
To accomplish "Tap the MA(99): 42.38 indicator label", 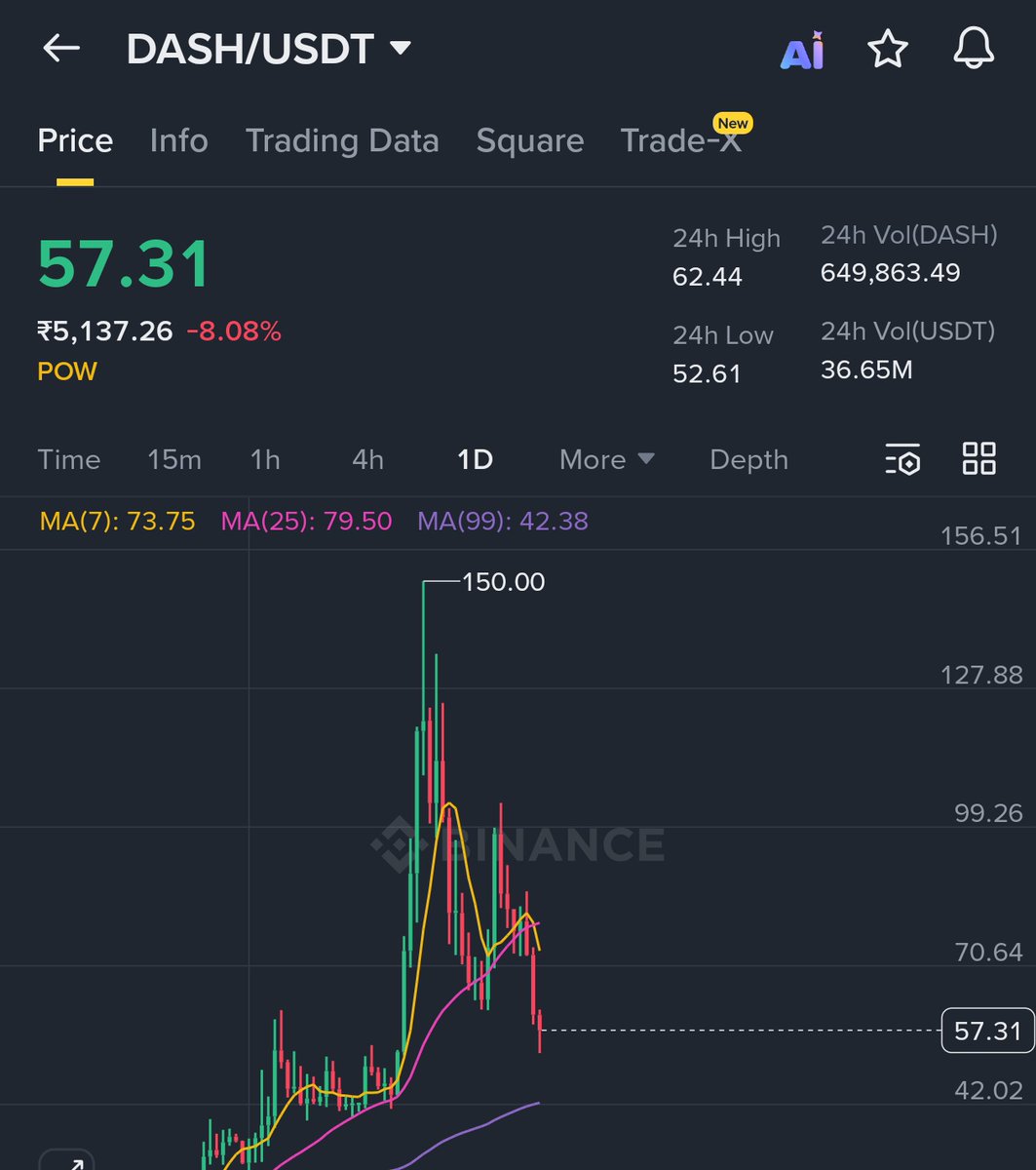I will [503, 521].
